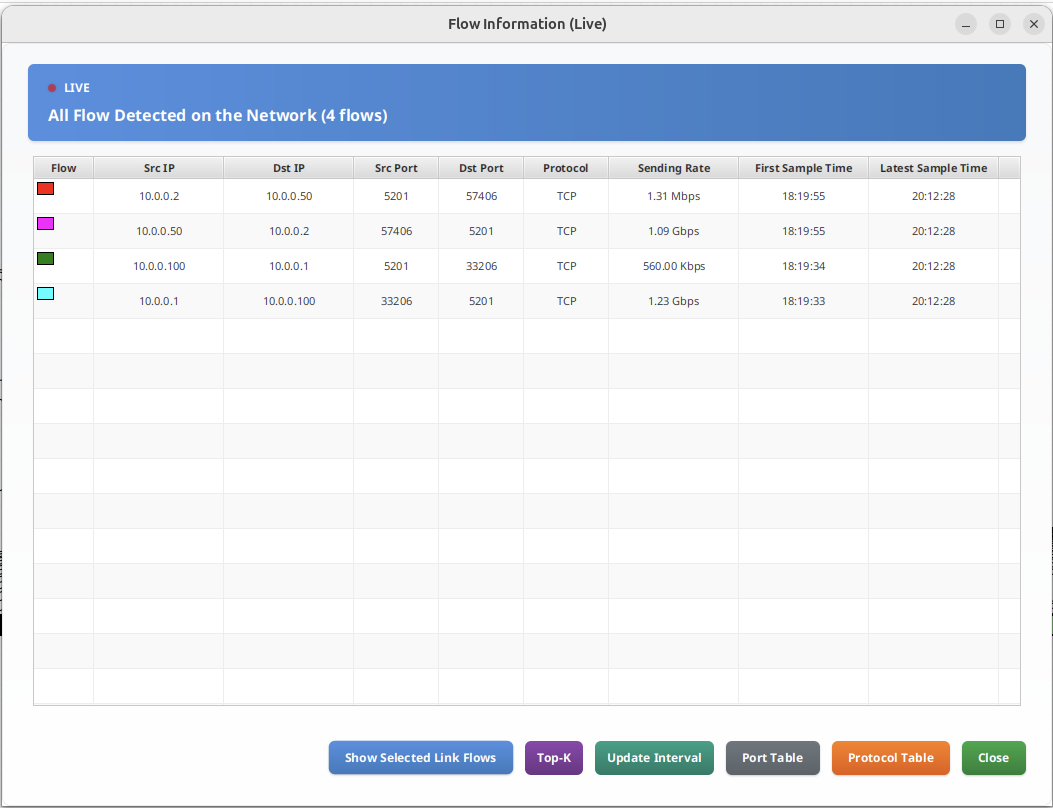
Task: Click the green Close button
Action: tap(993, 758)
